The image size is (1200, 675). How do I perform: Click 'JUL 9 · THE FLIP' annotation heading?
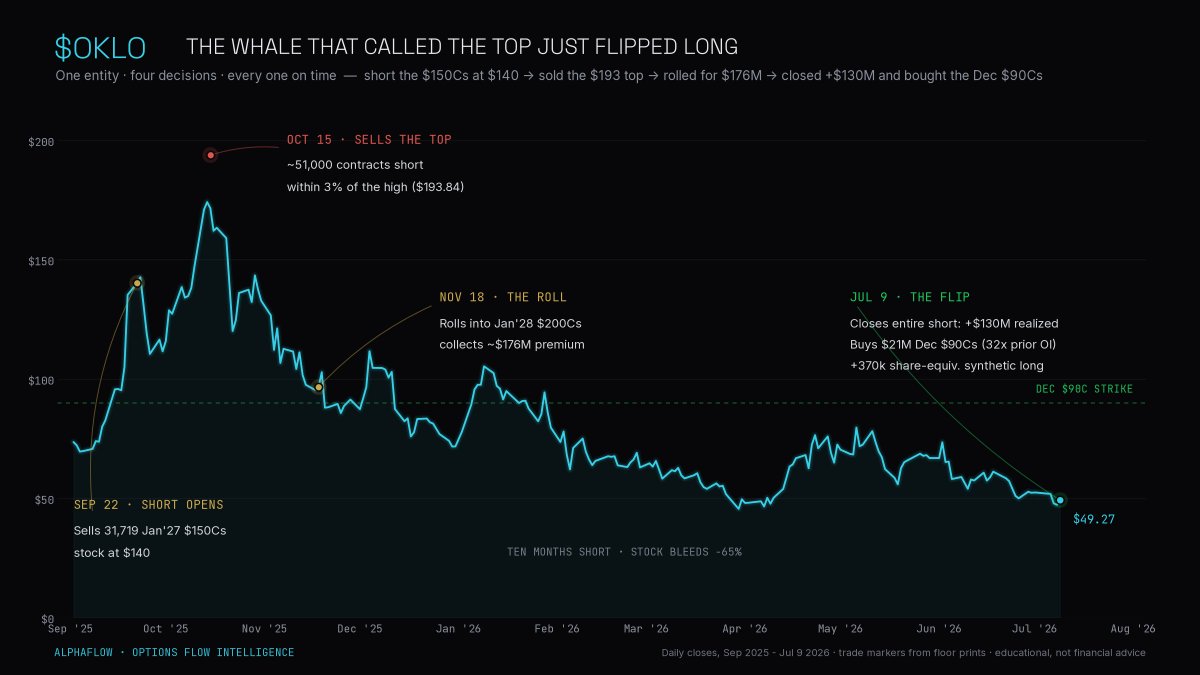[910, 298]
